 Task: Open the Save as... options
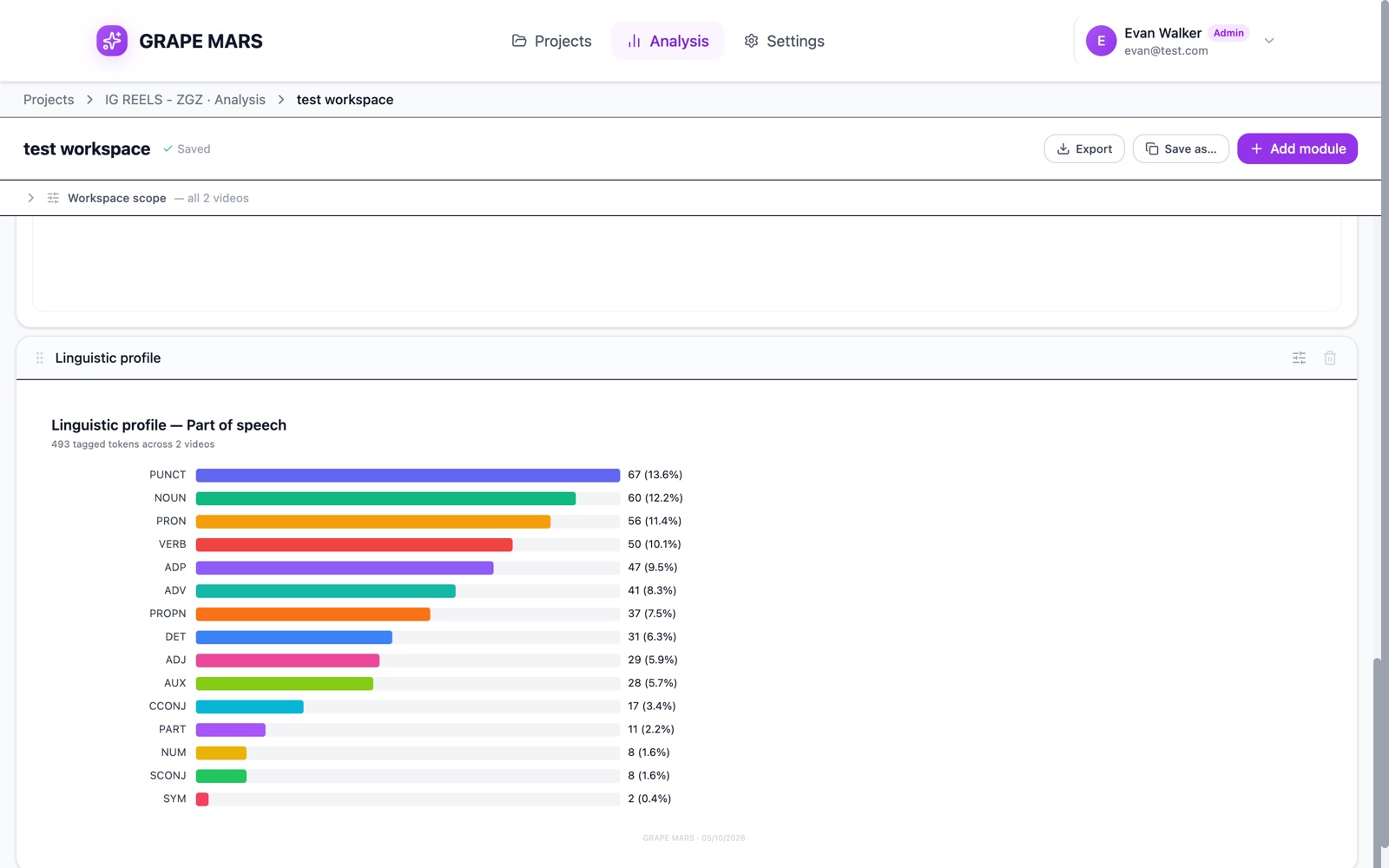tap(1181, 148)
